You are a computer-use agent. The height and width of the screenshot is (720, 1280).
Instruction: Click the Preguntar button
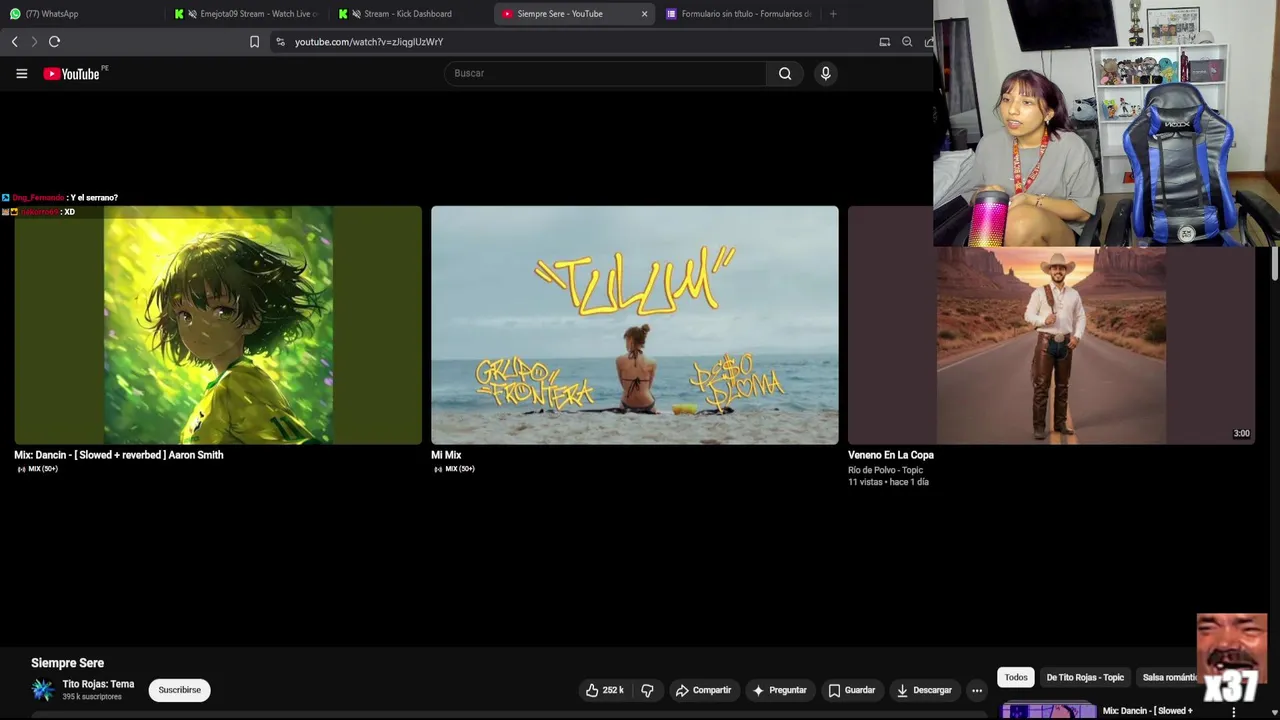[779, 690]
